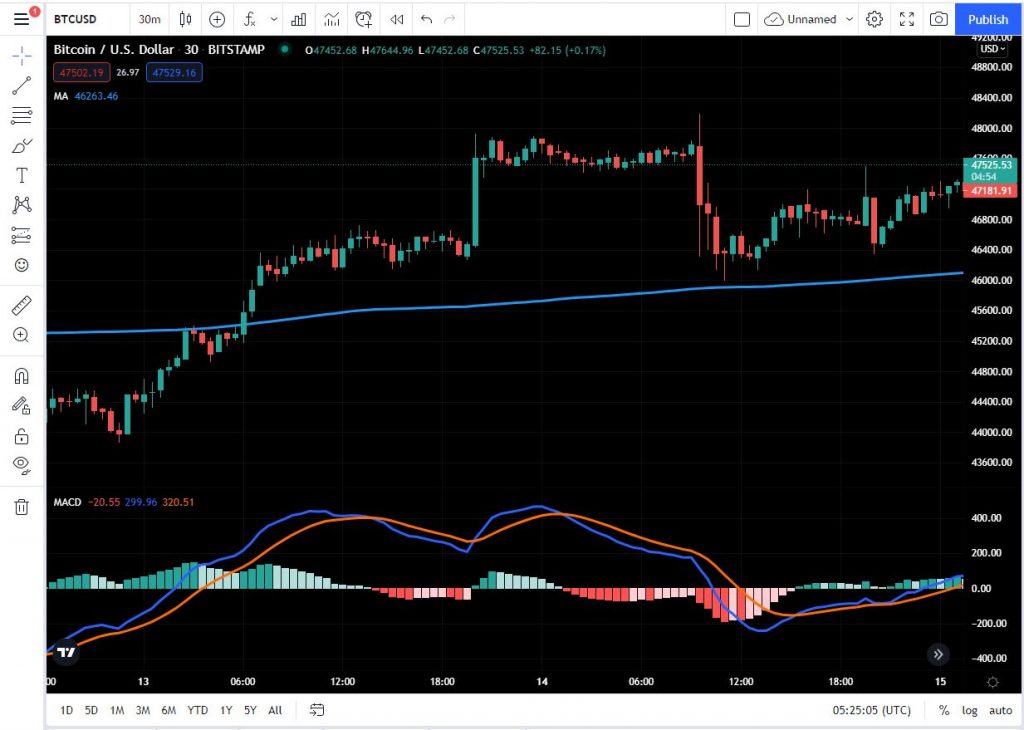
Task: Toggle hide all drawings eye icon
Action: pyautogui.click(x=22, y=466)
